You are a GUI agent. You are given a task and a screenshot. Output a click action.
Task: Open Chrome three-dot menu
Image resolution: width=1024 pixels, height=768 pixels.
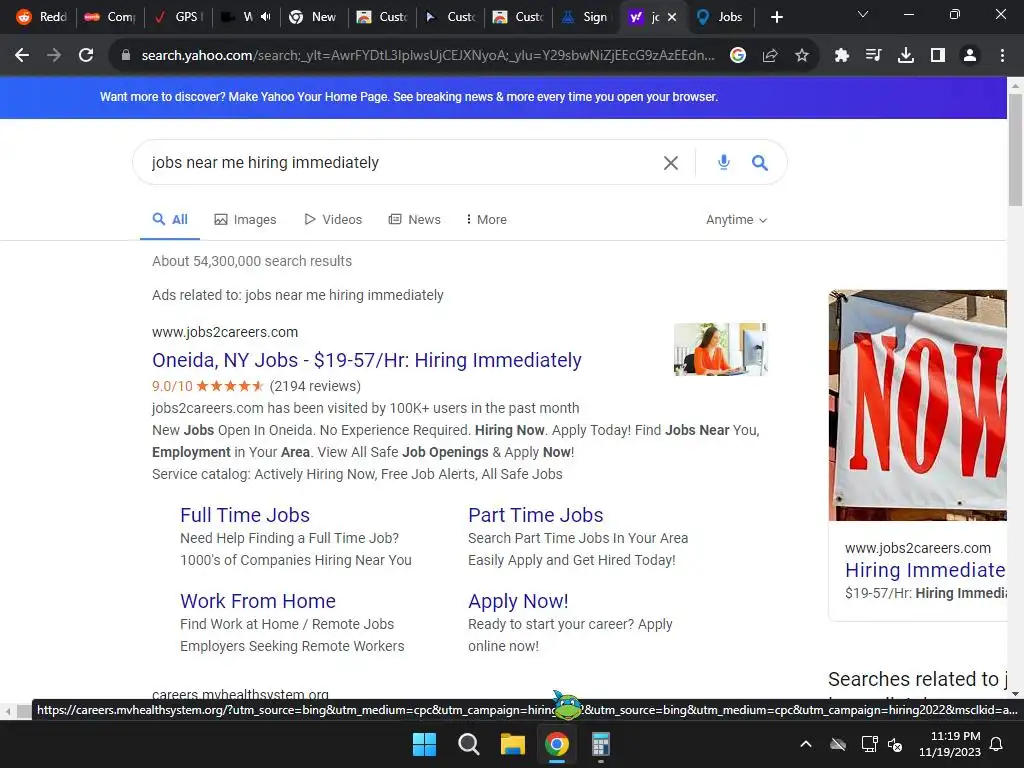click(x=1002, y=56)
